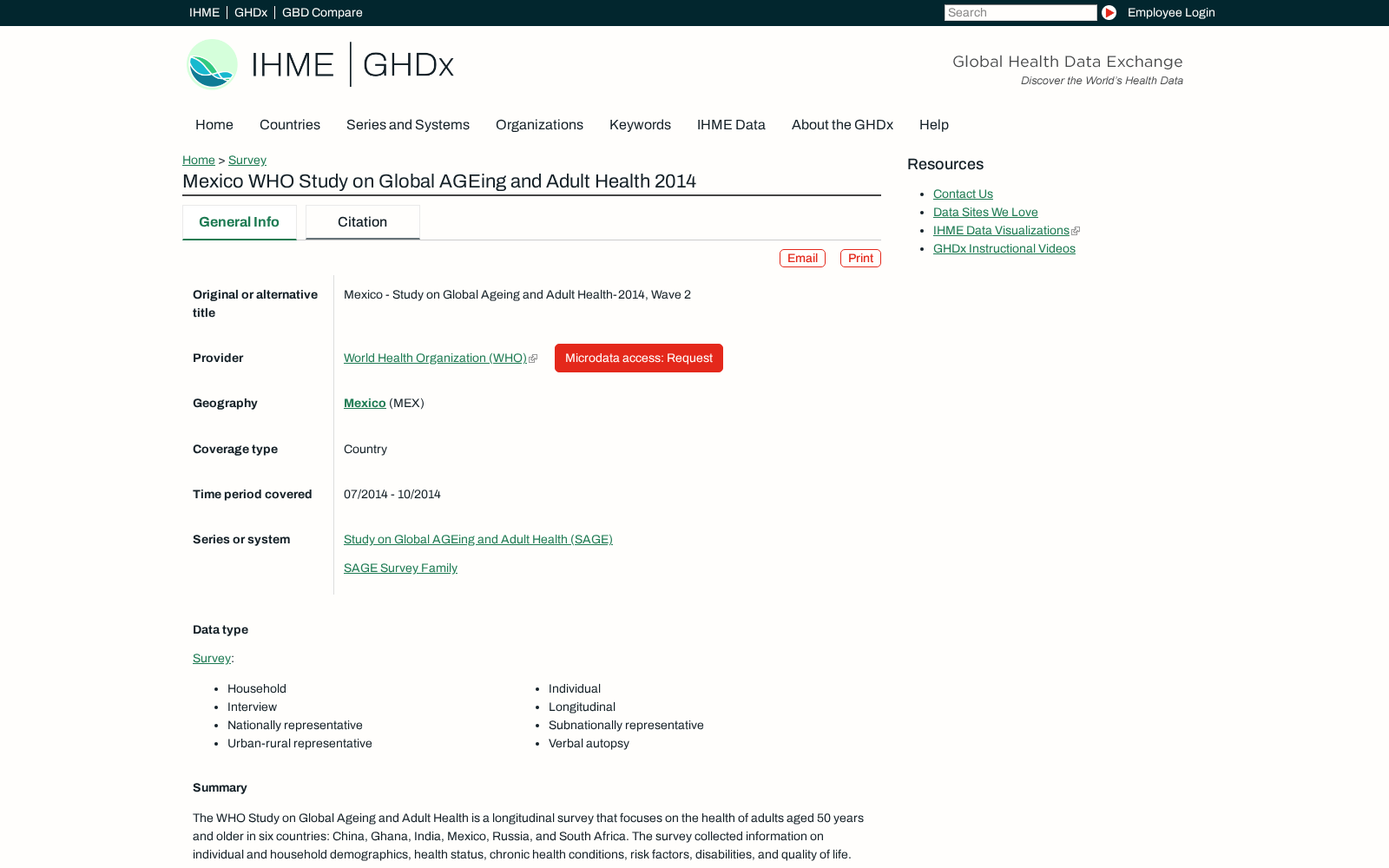The image size is (1389, 868).
Task: Open IHME Data Visualizations link
Action: click(x=1001, y=231)
